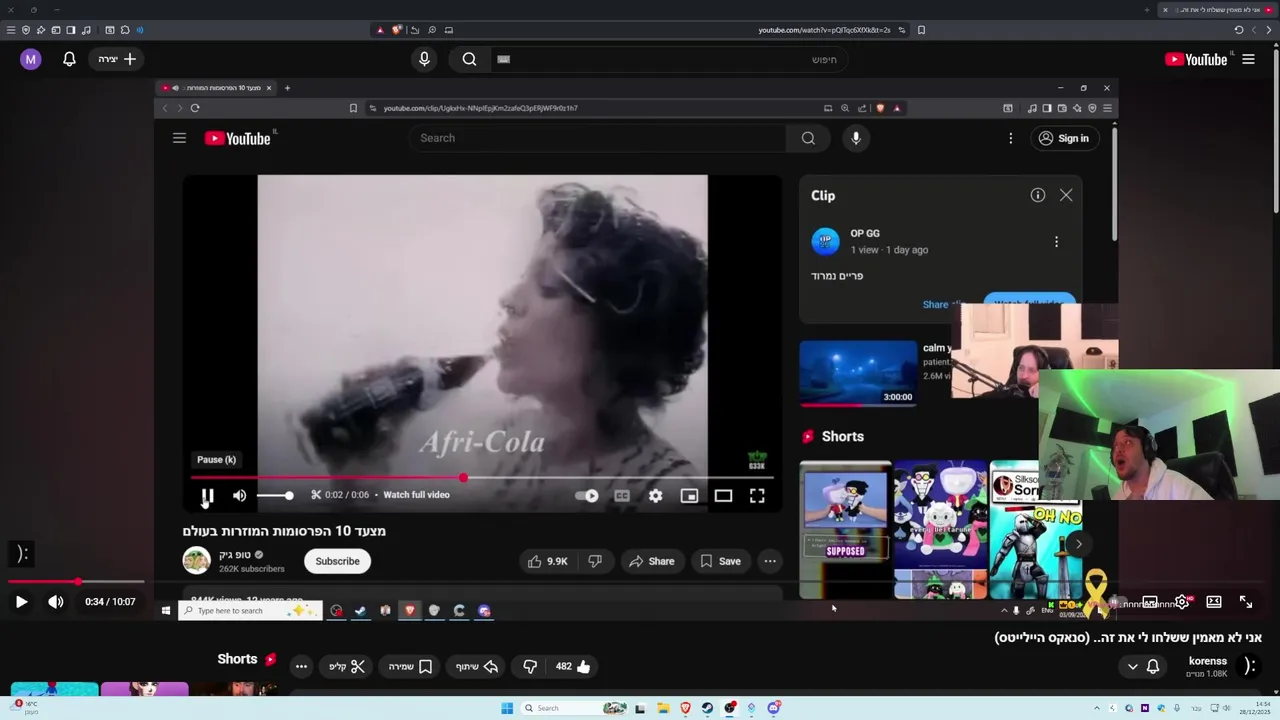Open the first Shorts thumbnail below the video

[54, 690]
